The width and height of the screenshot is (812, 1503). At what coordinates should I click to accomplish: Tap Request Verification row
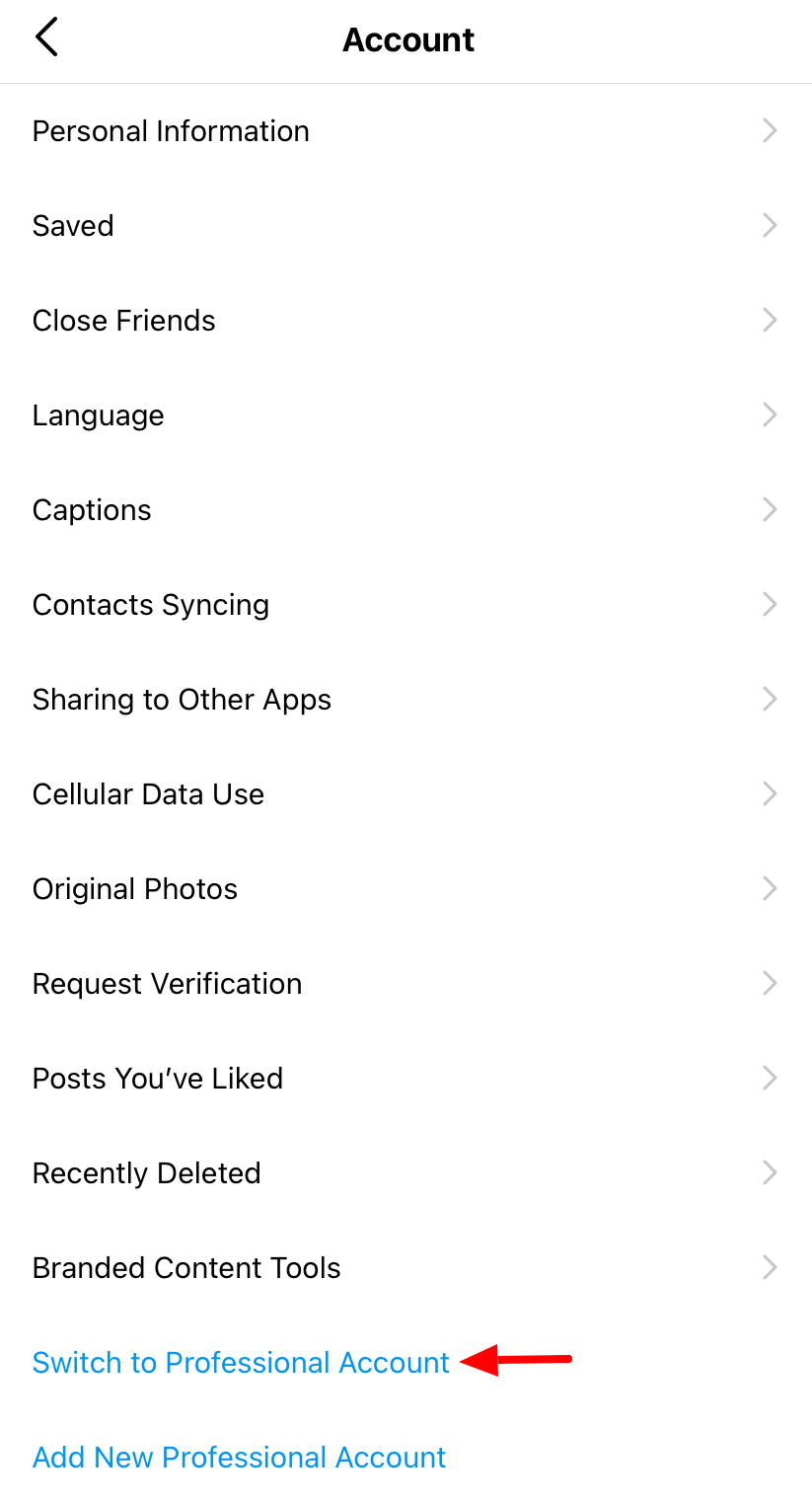point(167,984)
